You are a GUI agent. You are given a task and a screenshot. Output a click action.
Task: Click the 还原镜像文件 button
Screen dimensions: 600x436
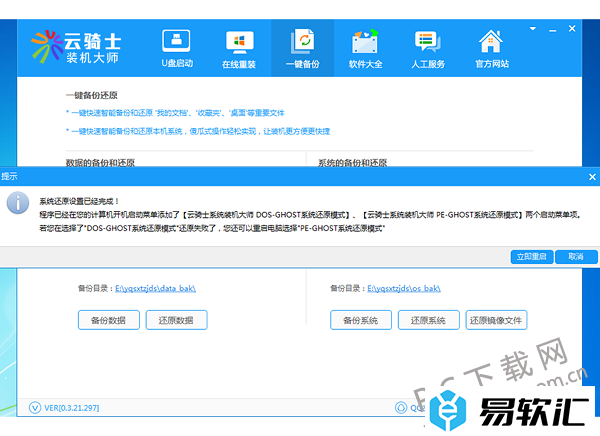[496, 320]
